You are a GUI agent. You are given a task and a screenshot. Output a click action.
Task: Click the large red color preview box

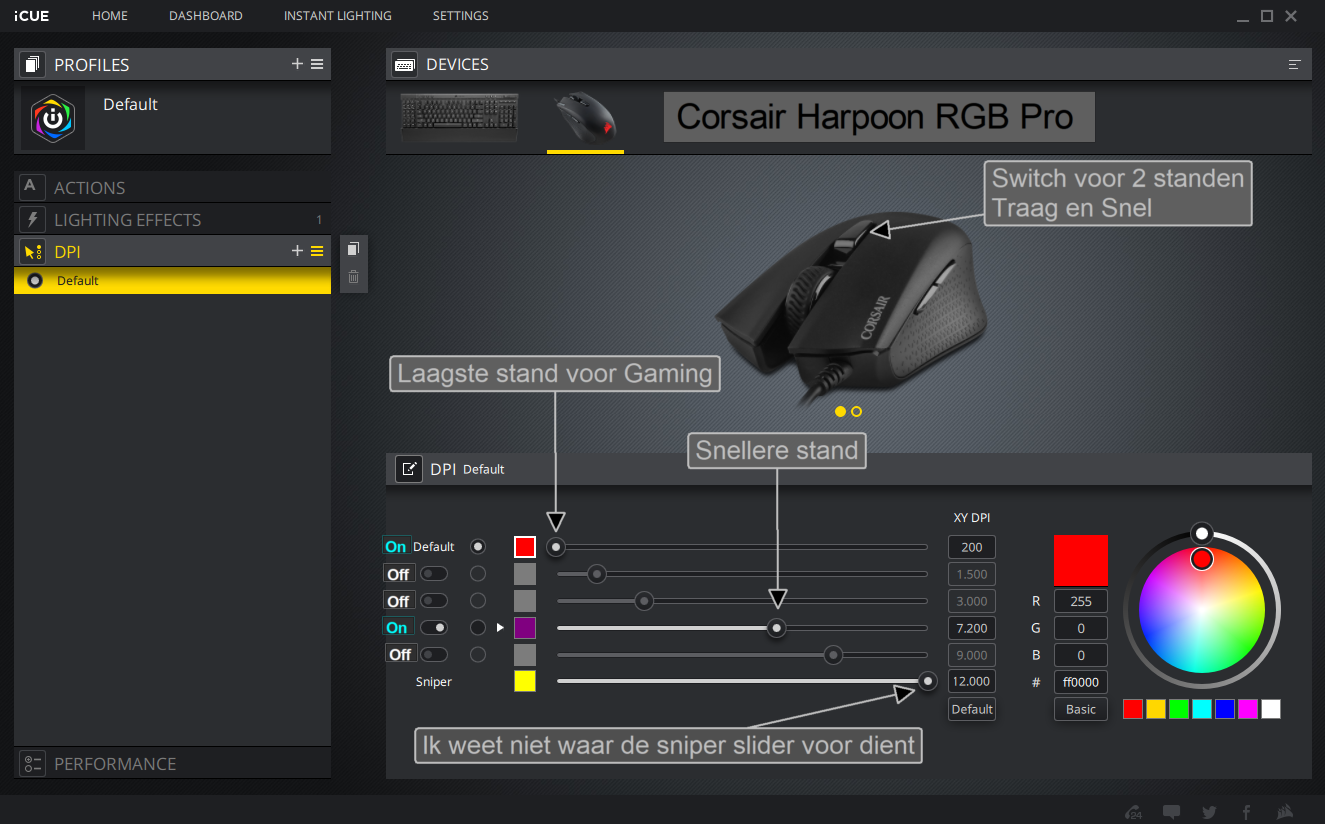(x=1081, y=560)
